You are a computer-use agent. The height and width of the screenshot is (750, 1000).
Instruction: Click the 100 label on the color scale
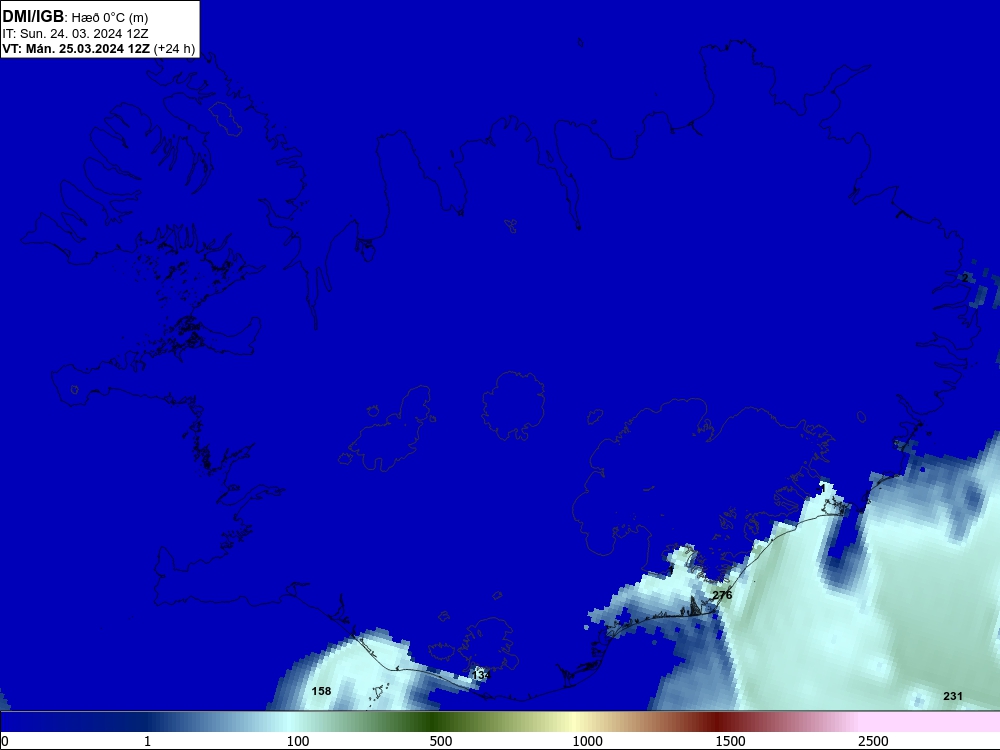tap(298, 741)
